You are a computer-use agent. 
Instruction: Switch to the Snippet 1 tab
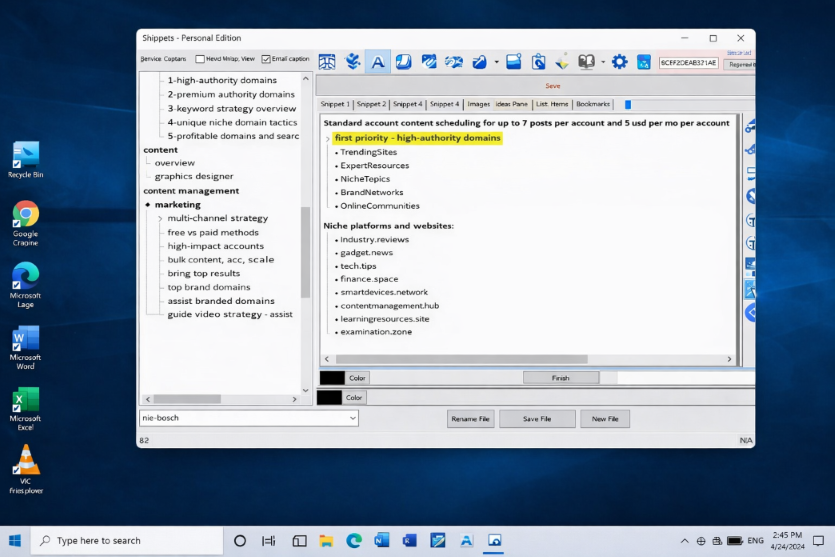[335, 104]
